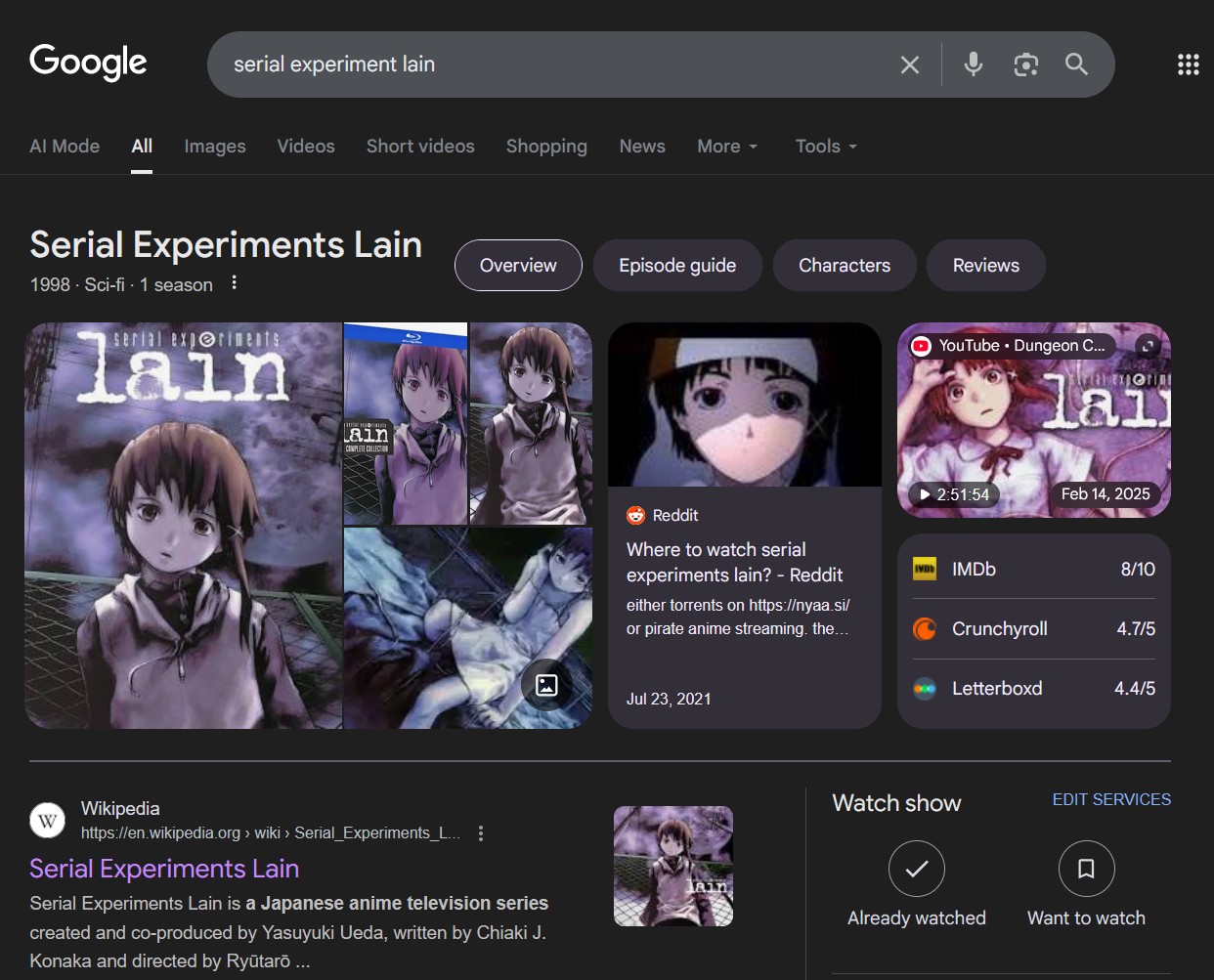1214x980 pixels.
Task: Open more images icon on collage
Action: tap(546, 685)
